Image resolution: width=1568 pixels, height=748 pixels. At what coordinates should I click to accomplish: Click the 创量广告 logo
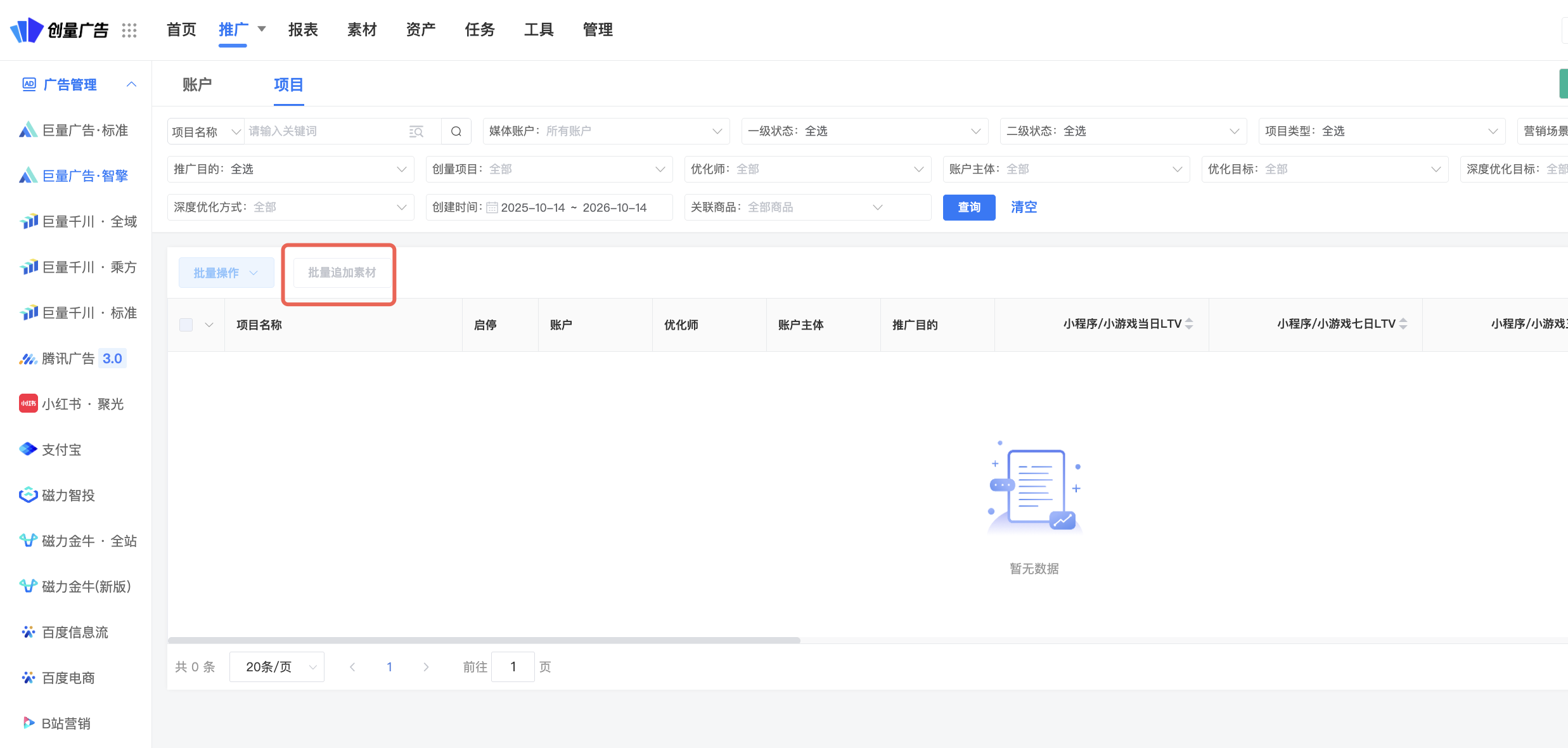pos(60,30)
